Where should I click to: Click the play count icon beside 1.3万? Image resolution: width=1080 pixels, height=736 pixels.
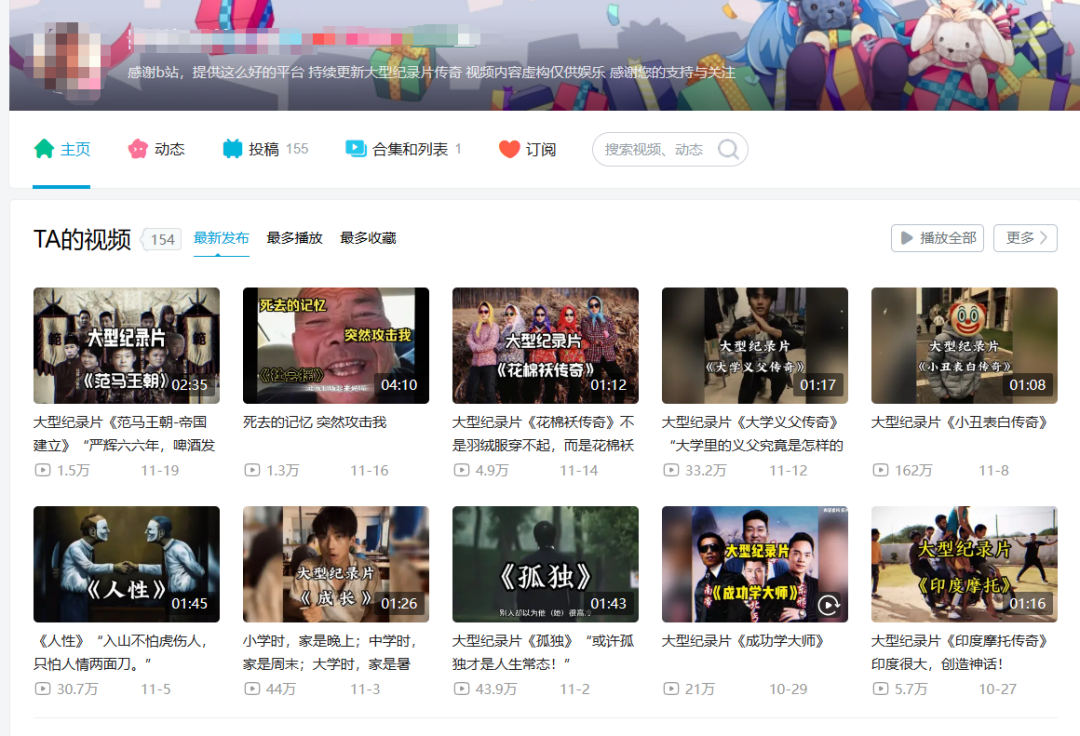tap(252, 470)
